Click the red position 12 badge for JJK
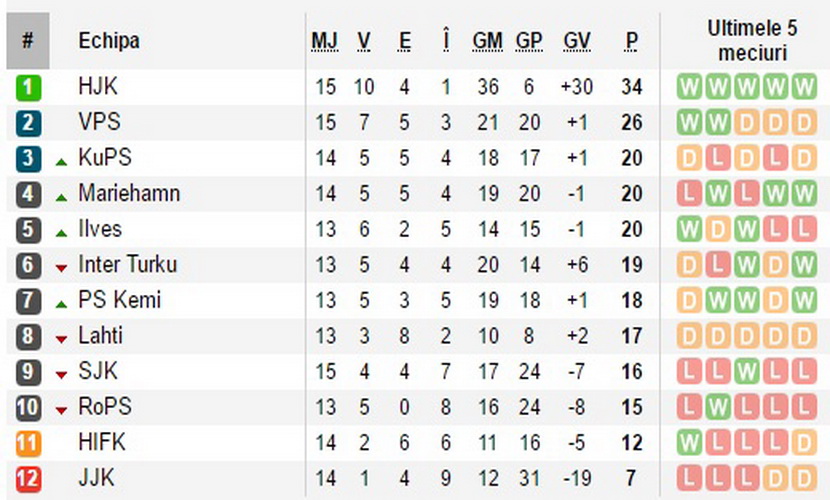 [x=28, y=479]
